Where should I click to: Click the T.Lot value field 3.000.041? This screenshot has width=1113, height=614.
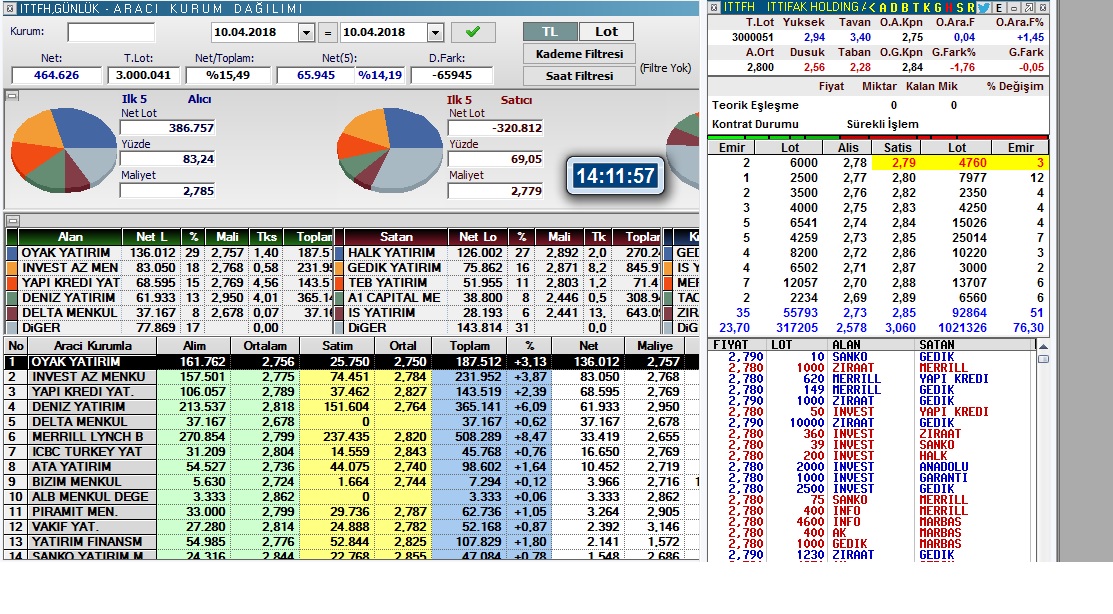[143, 75]
